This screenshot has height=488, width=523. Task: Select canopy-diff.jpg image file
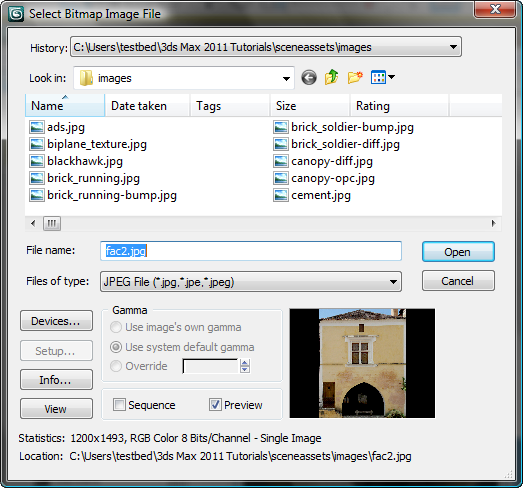pyautogui.click(x=323, y=161)
